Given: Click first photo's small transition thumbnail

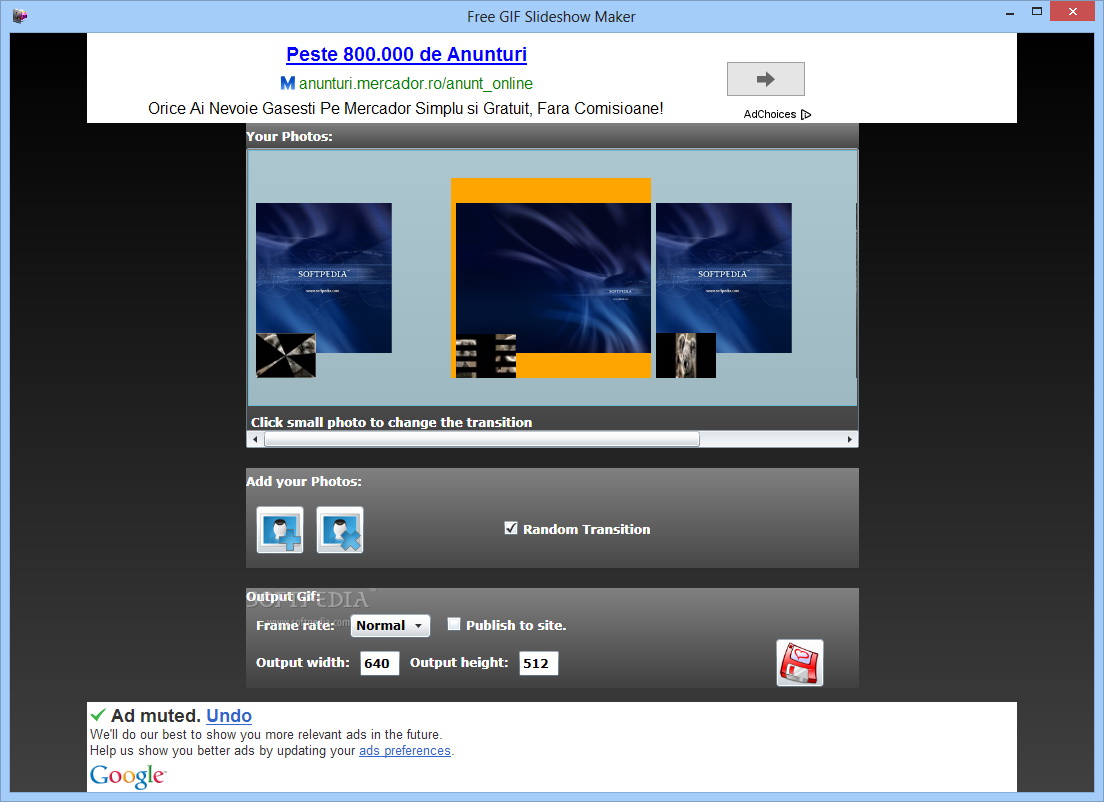Looking at the screenshot, I should coord(286,356).
